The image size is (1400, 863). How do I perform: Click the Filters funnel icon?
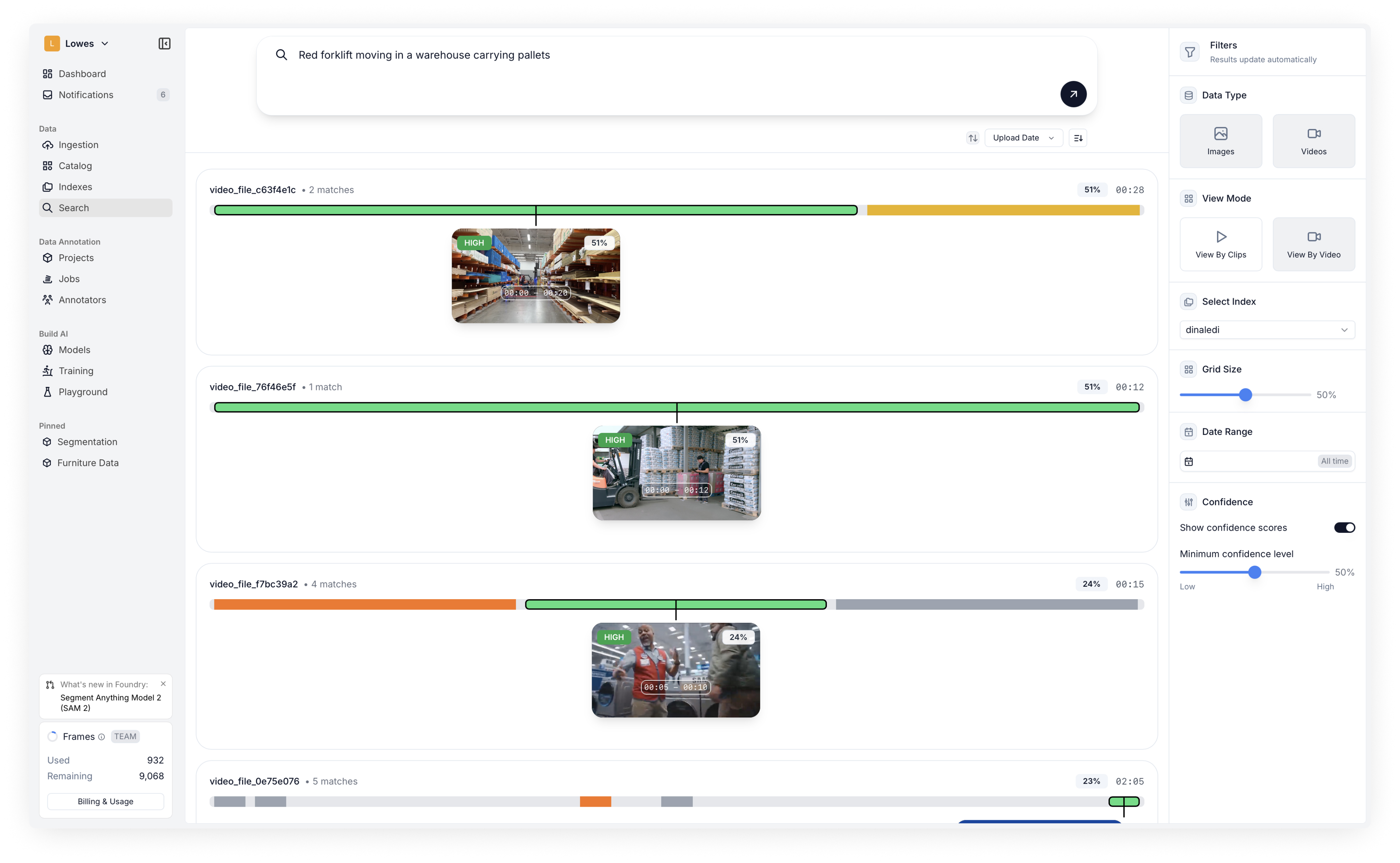1190,52
